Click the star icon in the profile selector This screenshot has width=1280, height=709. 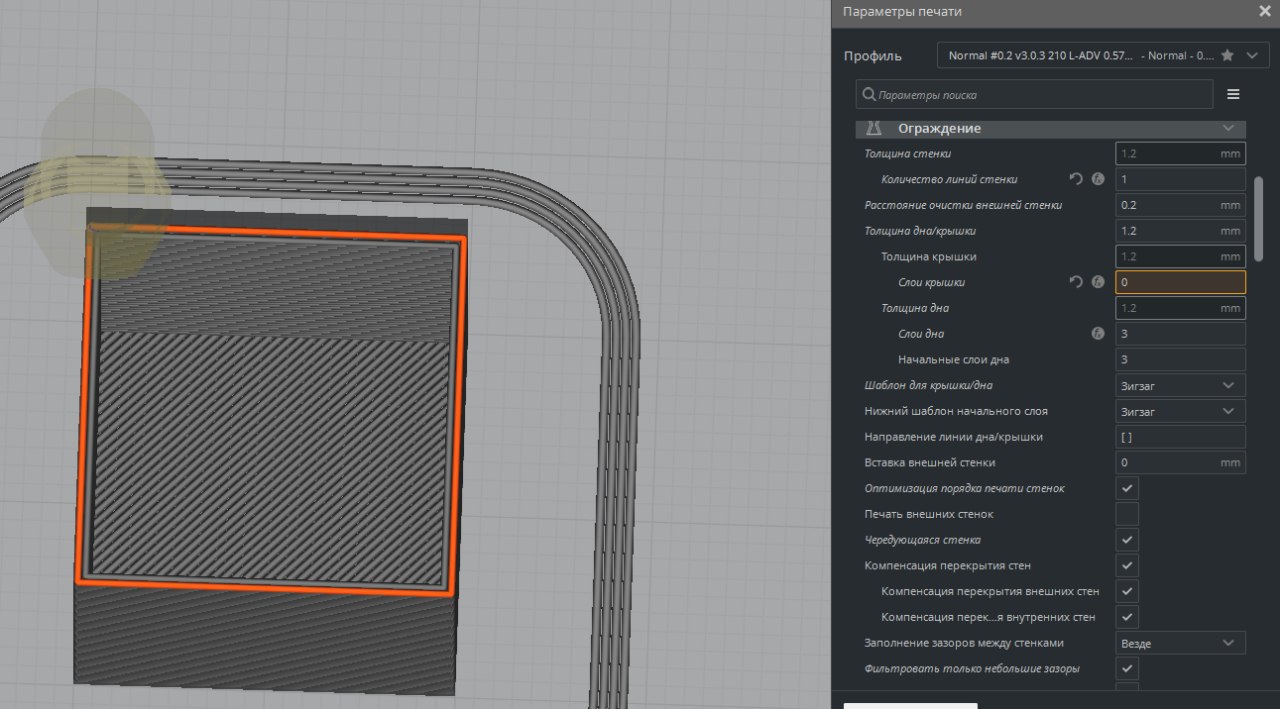(1227, 56)
